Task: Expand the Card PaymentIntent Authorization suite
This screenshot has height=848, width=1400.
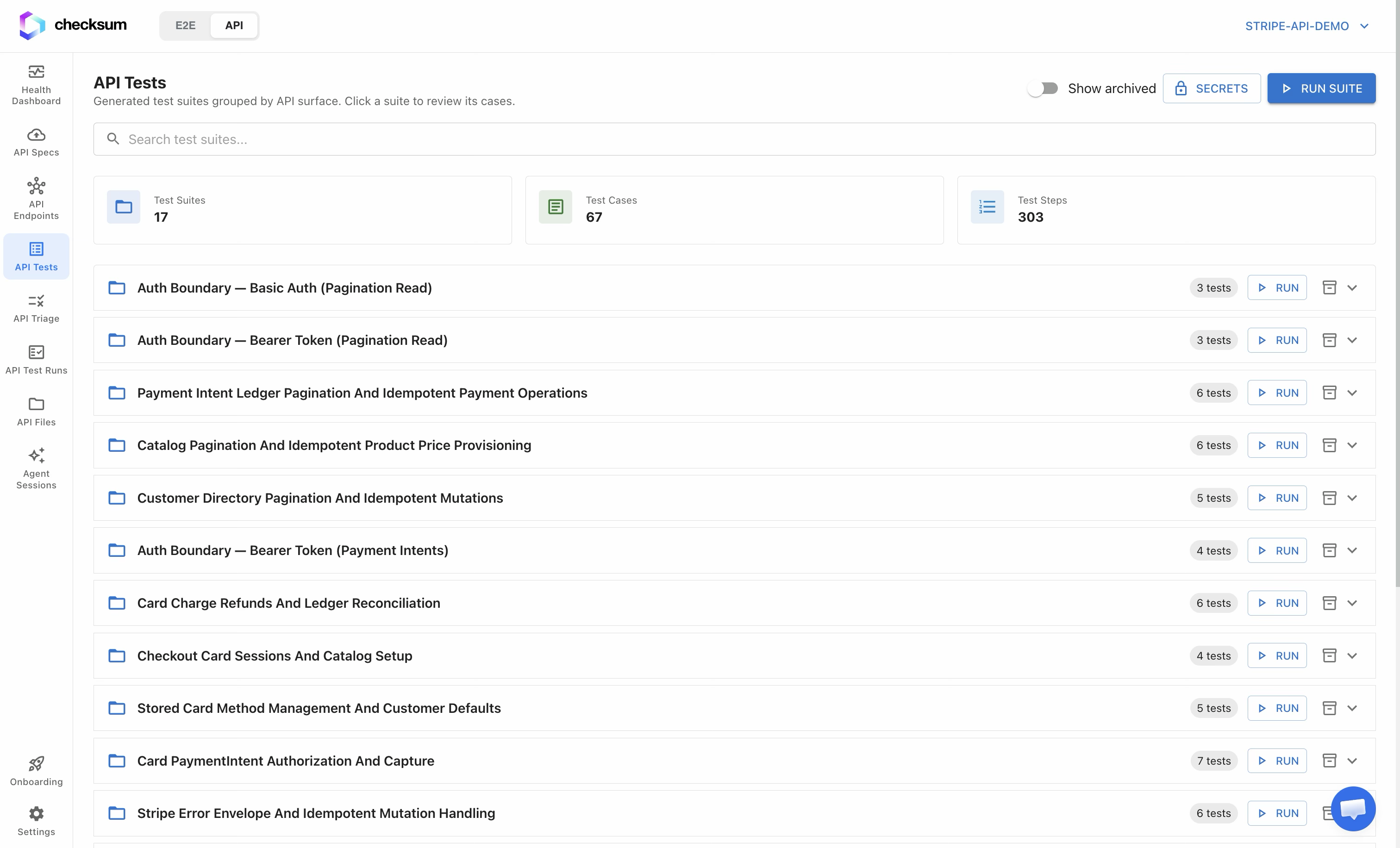Action: click(x=1352, y=761)
